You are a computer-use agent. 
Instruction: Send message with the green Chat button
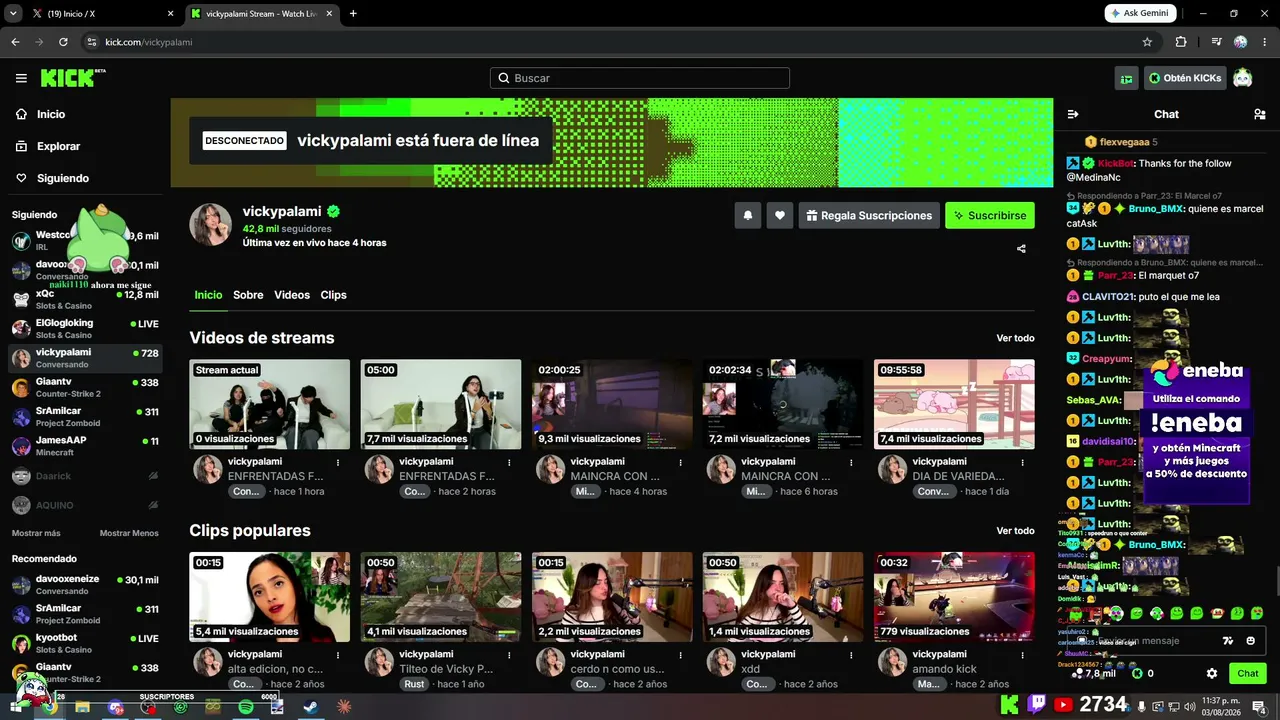click(x=1248, y=673)
